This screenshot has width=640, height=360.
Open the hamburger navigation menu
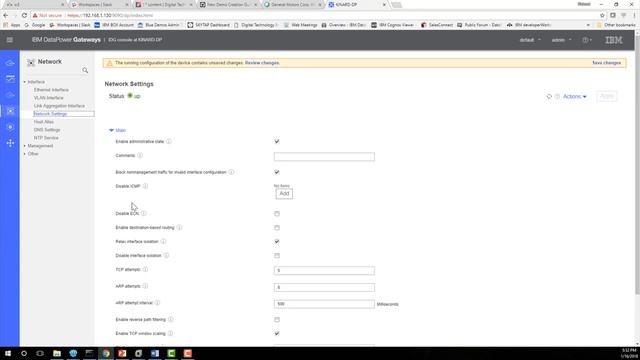click(9, 40)
